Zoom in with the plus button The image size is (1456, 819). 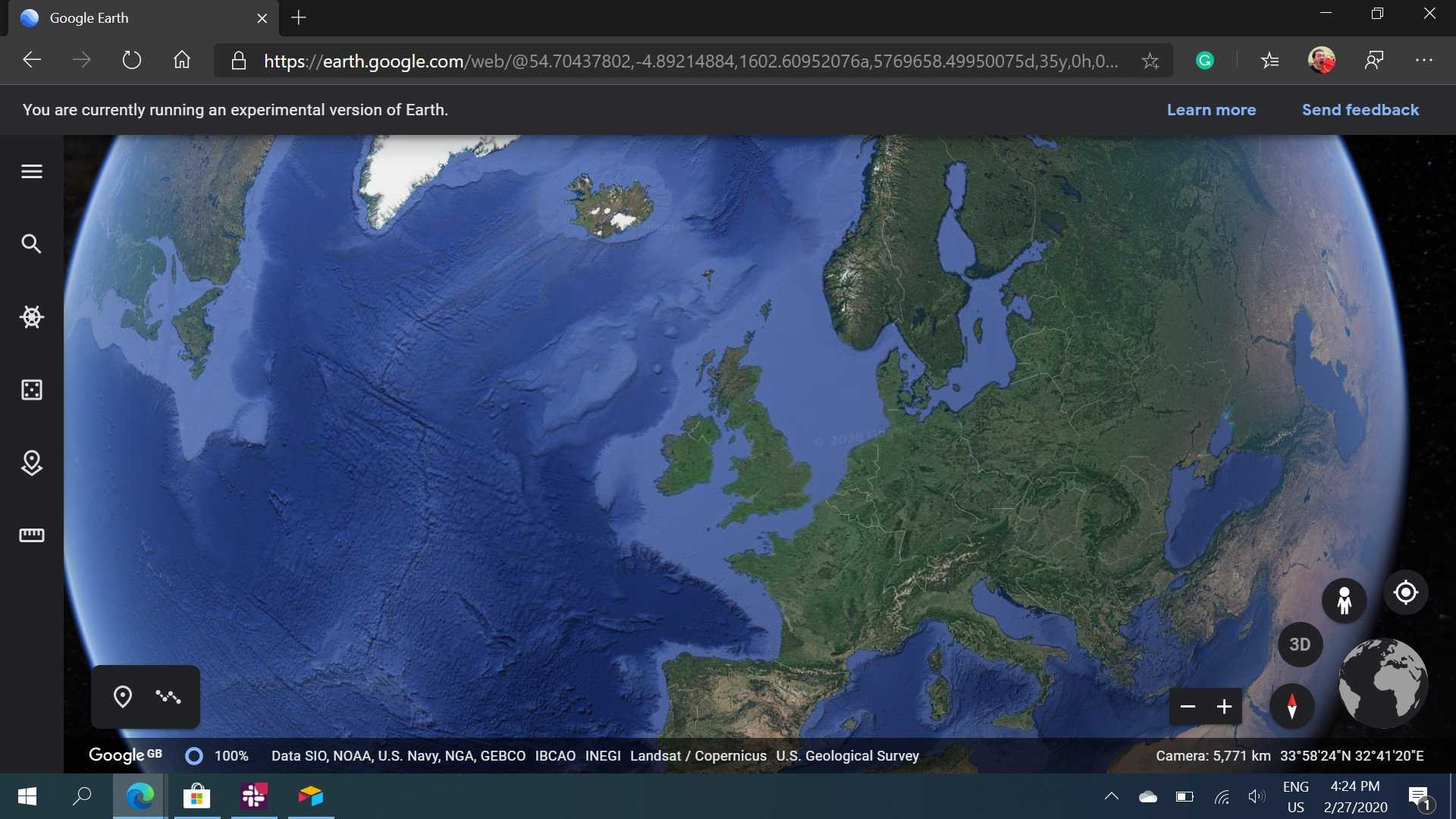[x=1224, y=707]
